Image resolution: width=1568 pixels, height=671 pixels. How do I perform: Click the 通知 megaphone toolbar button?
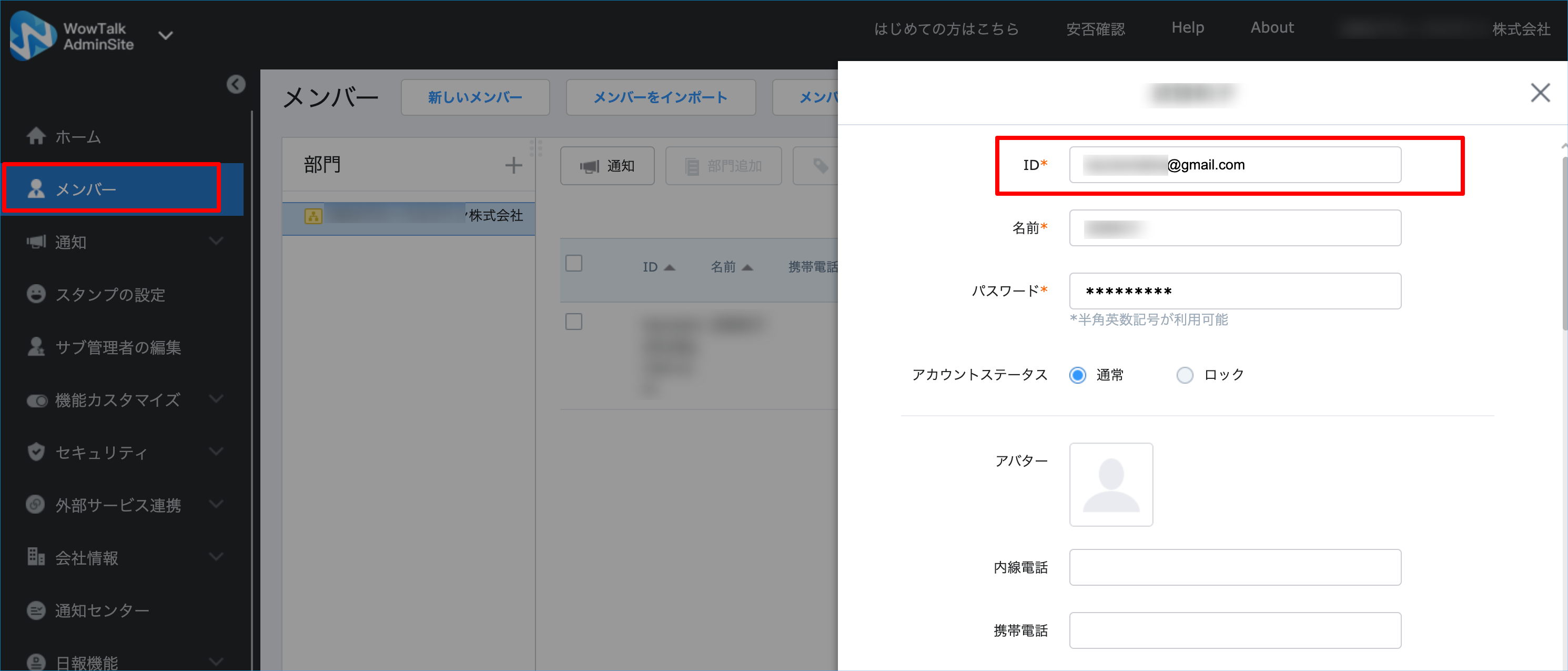click(x=607, y=166)
